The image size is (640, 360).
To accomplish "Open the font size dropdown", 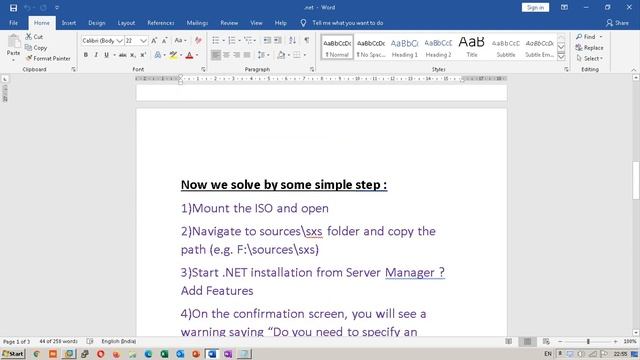I will pos(143,41).
